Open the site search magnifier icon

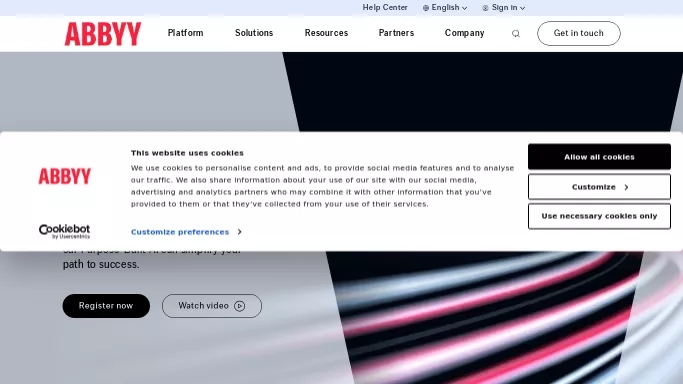[x=516, y=34]
